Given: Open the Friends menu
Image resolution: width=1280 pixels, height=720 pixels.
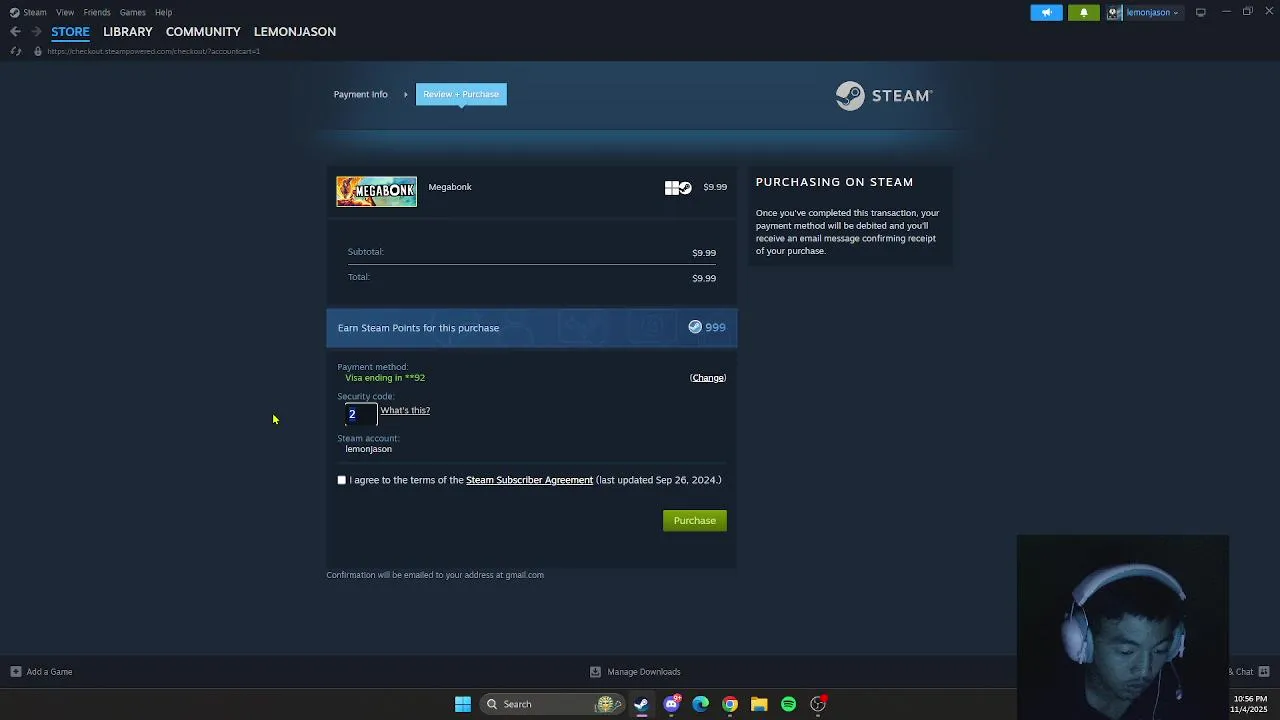Looking at the screenshot, I should tap(97, 12).
